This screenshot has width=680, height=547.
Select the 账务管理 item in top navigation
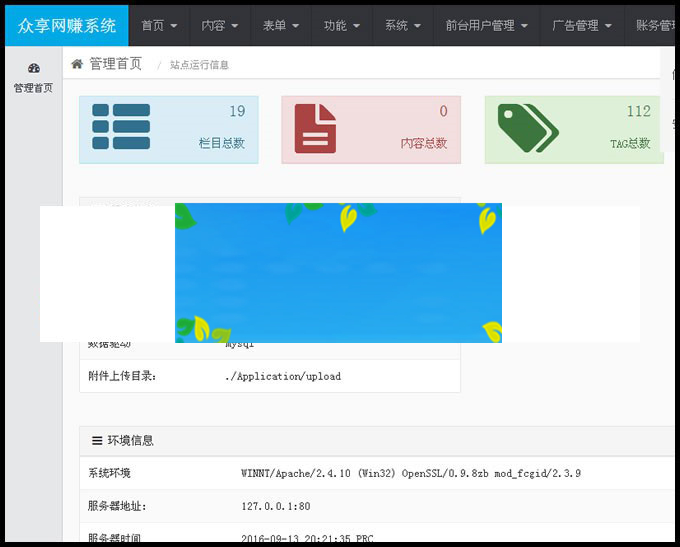coord(655,25)
